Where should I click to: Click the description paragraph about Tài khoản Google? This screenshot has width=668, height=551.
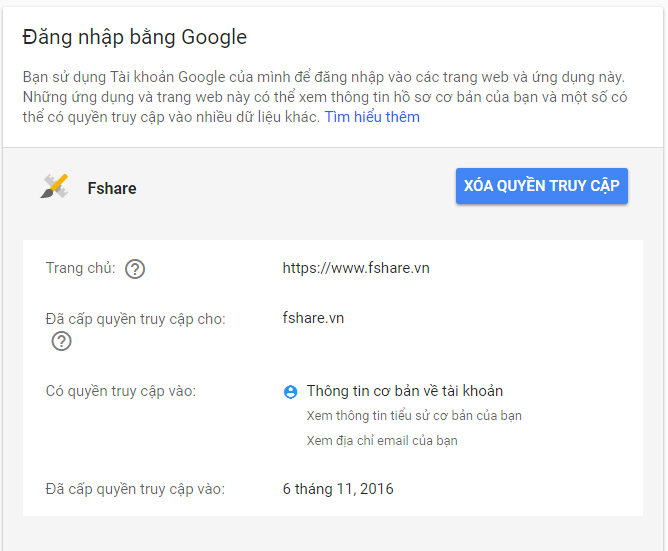coord(325,97)
